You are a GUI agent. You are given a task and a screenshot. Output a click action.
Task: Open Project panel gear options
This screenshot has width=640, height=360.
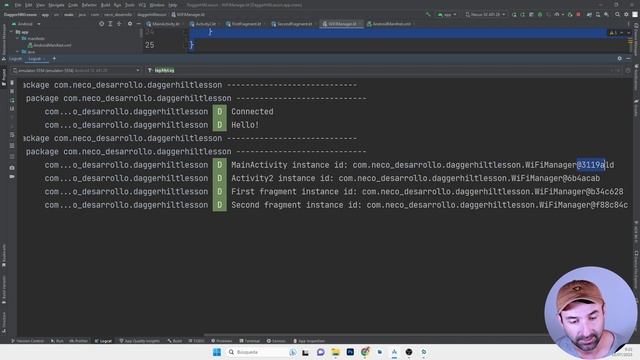tap(130, 24)
